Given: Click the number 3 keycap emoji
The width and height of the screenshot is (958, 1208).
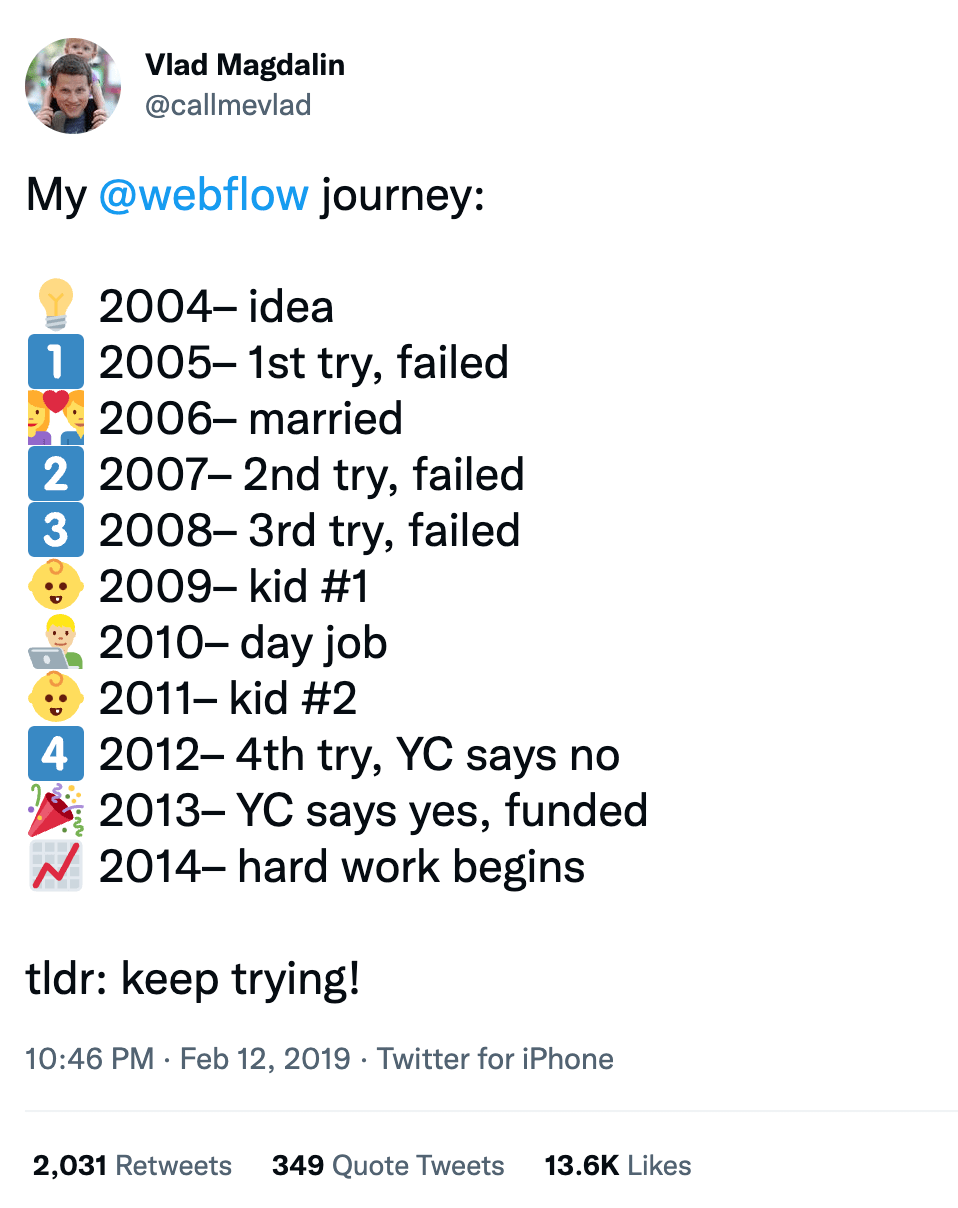Looking at the screenshot, I should (56, 530).
